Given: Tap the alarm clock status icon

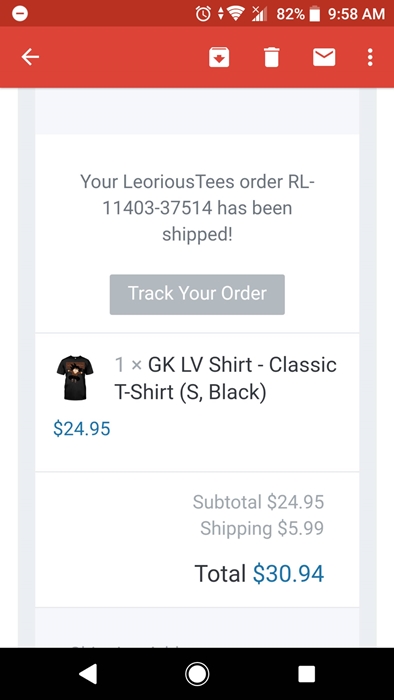Looking at the screenshot, I should click(x=203, y=14).
